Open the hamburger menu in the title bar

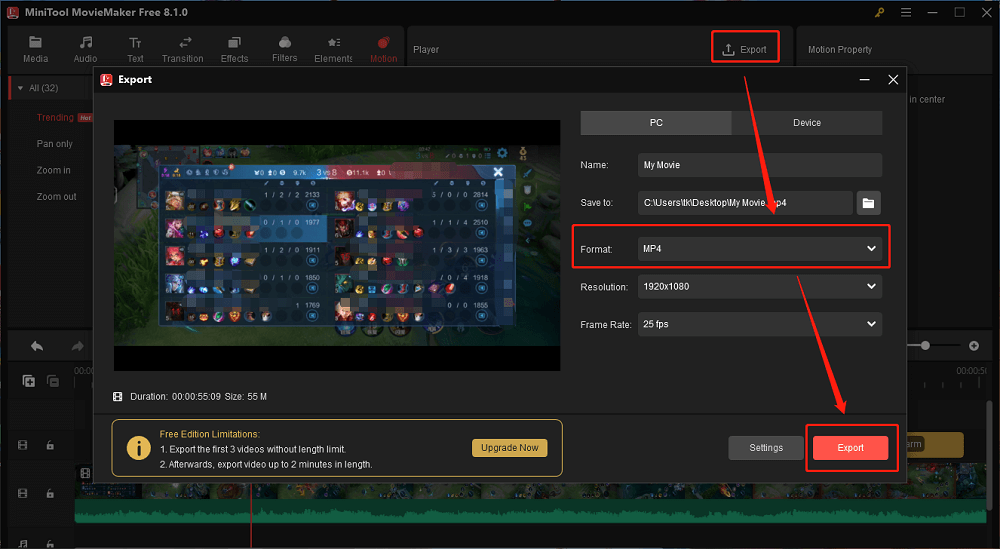[906, 12]
